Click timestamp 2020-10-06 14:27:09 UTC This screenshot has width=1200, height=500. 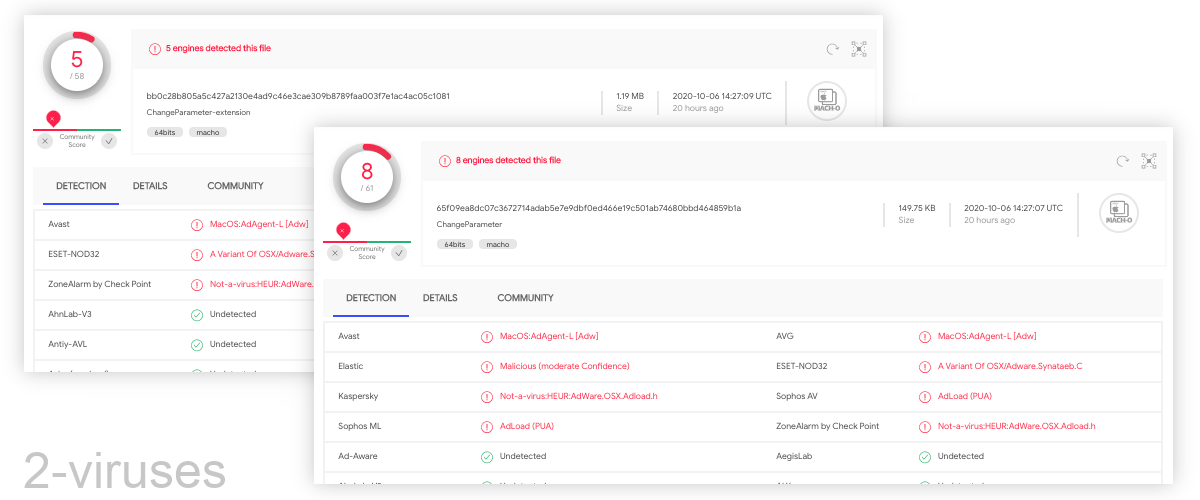pyautogui.click(x=722, y=96)
